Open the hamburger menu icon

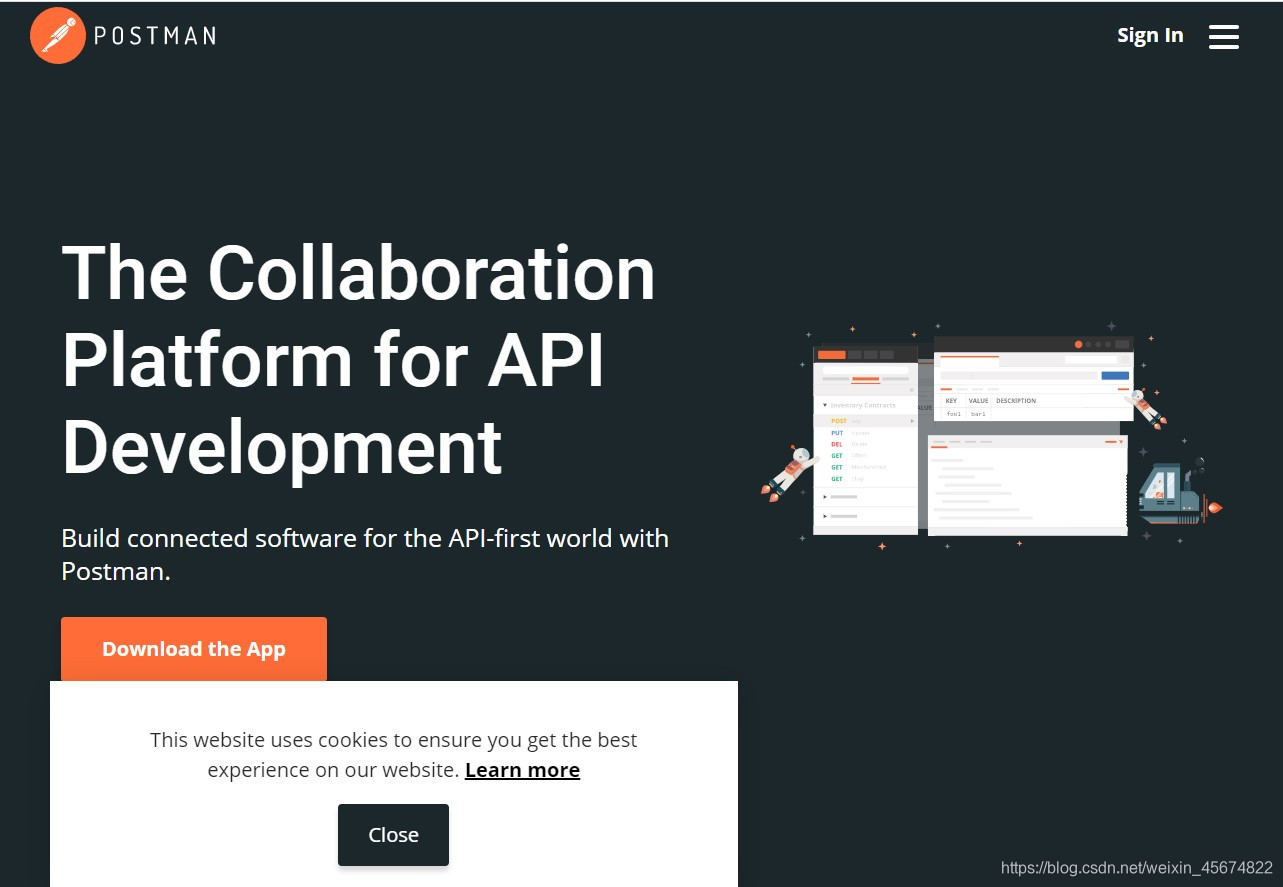coord(1223,37)
